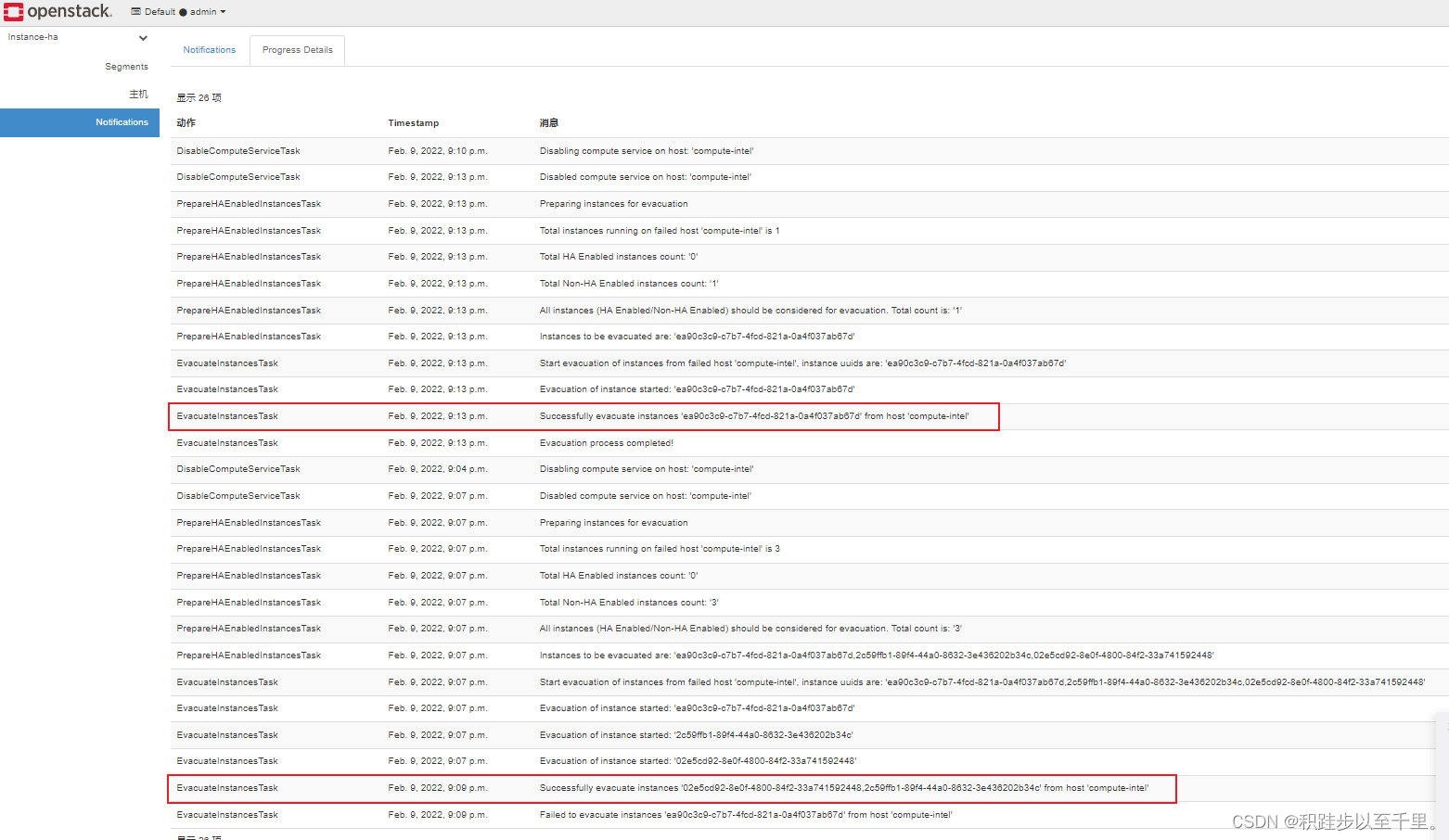Click the 9:04 p.m. timestamp cell
The image size is (1449, 840).
(x=438, y=469)
